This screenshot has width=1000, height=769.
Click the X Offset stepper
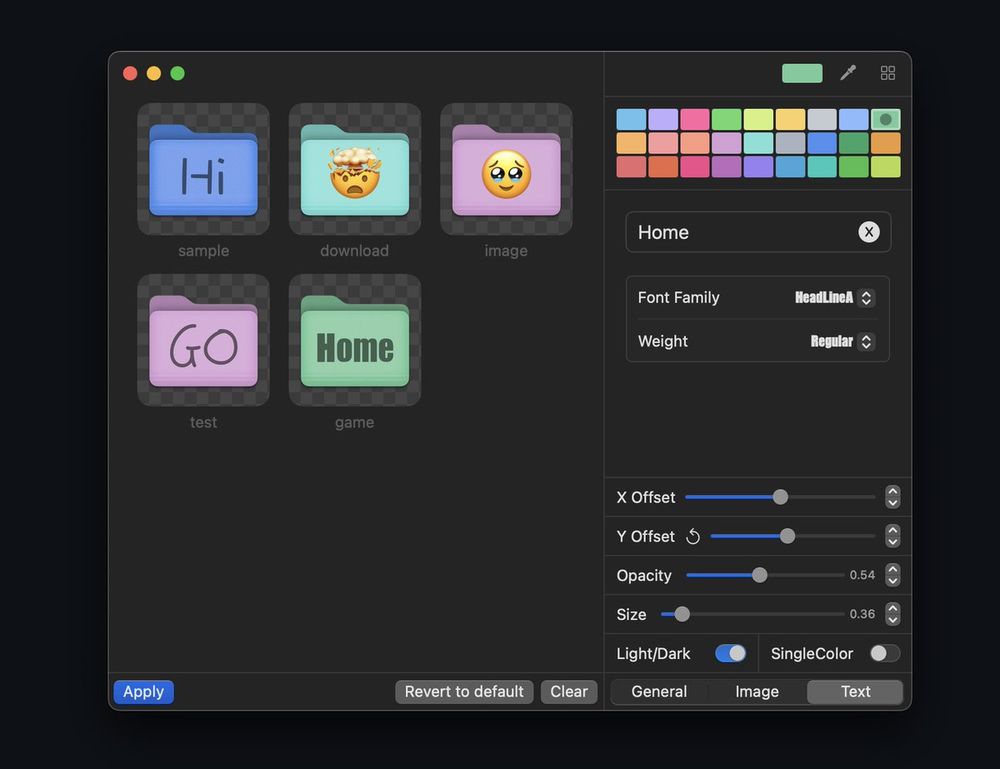click(893, 497)
